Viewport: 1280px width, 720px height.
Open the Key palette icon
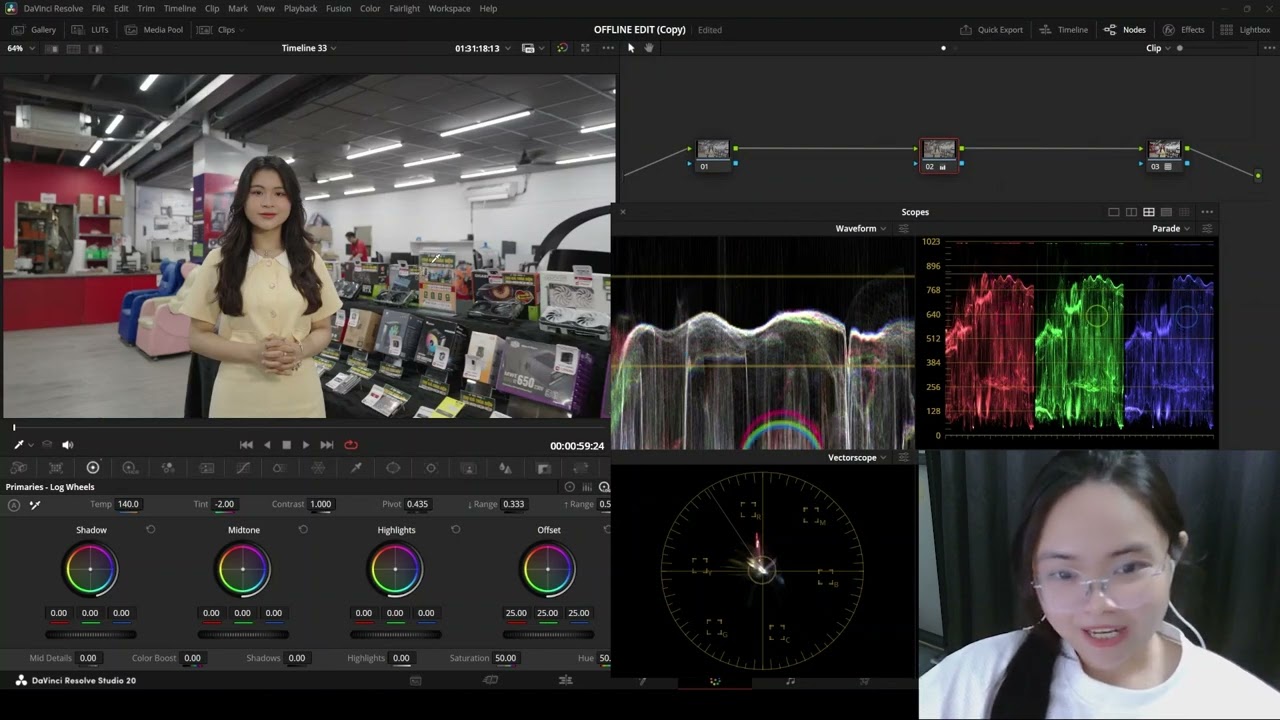coord(543,468)
